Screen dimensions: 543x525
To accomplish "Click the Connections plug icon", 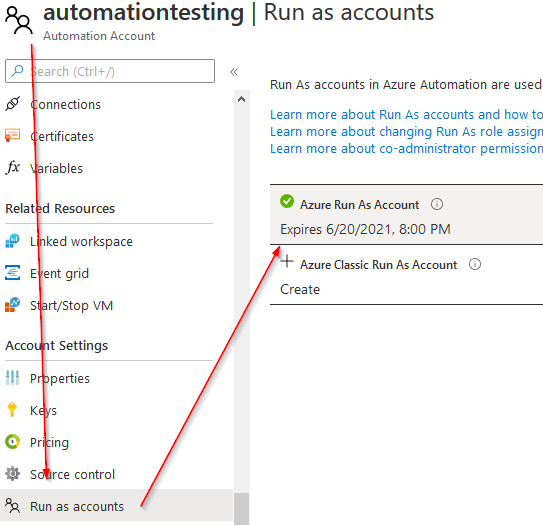I will [13, 104].
